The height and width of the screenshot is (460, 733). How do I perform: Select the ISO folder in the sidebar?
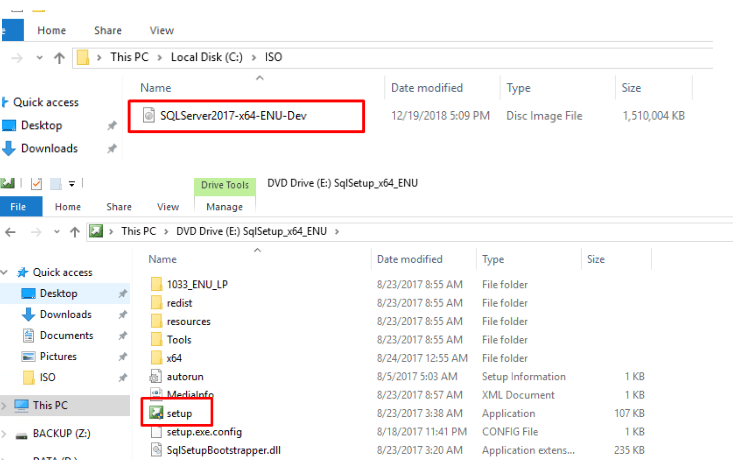[x=48, y=378]
